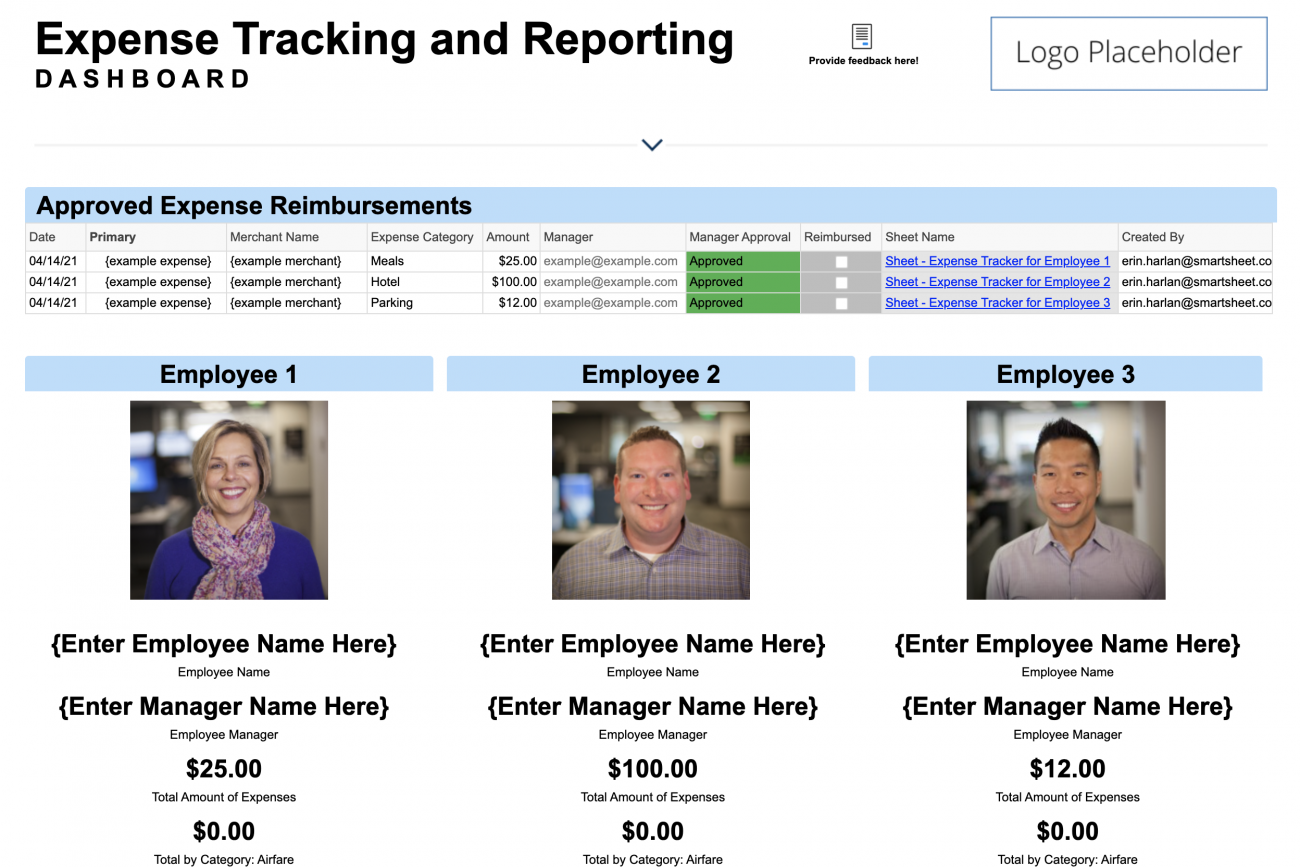Toggle the Reimbursed checkbox for the Meals expense

(841, 261)
